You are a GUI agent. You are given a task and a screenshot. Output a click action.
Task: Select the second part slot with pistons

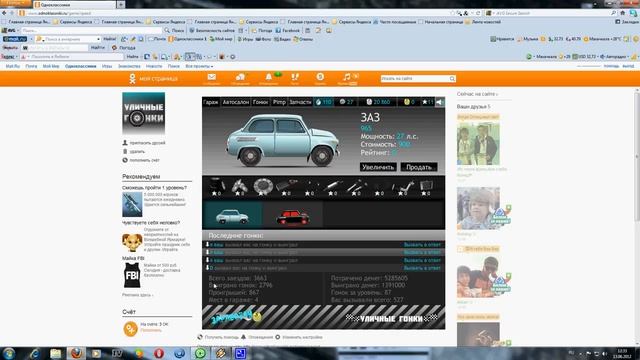[x=240, y=187]
